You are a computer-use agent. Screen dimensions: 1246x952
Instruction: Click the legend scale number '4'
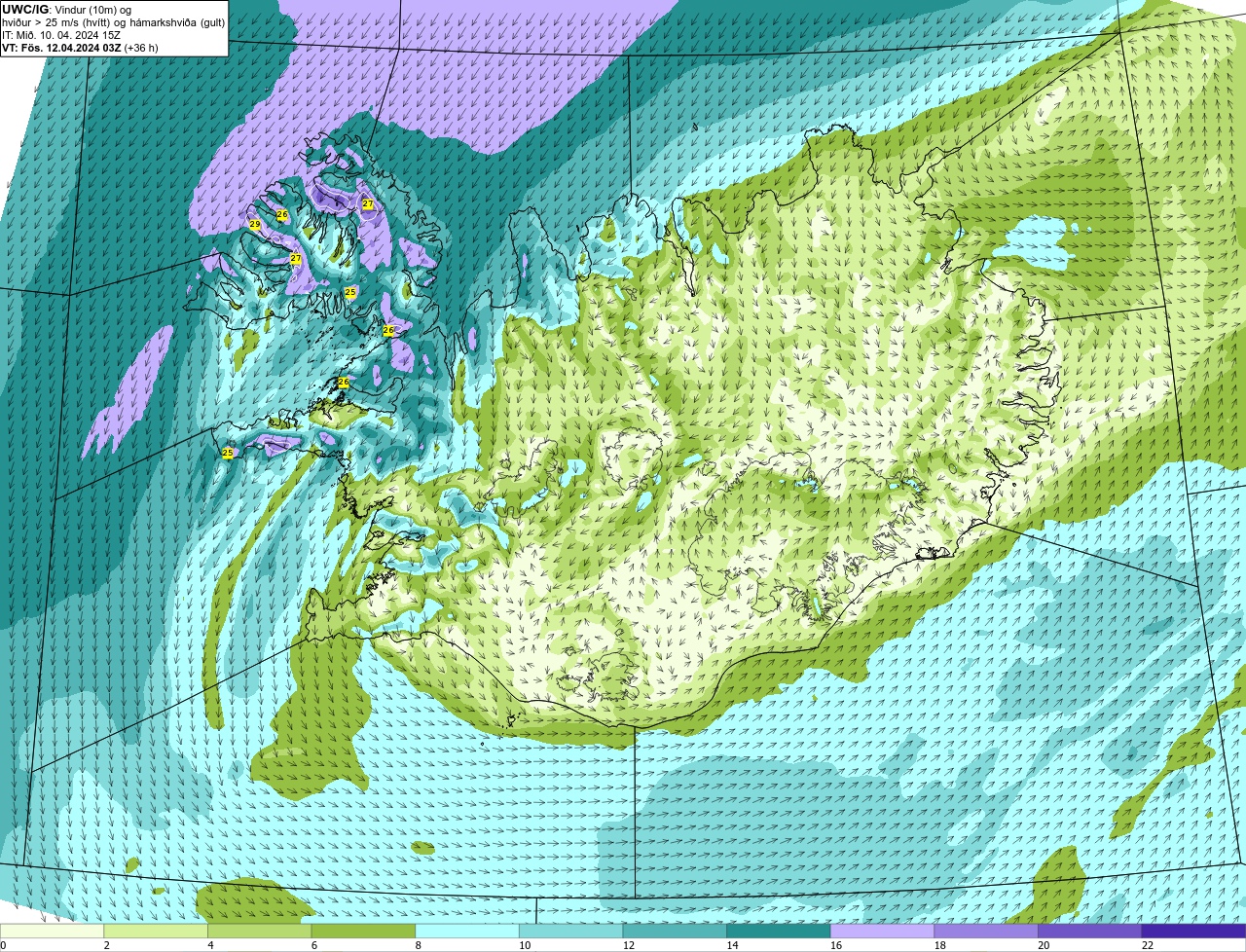pyautogui.click(x=210, y=945)
